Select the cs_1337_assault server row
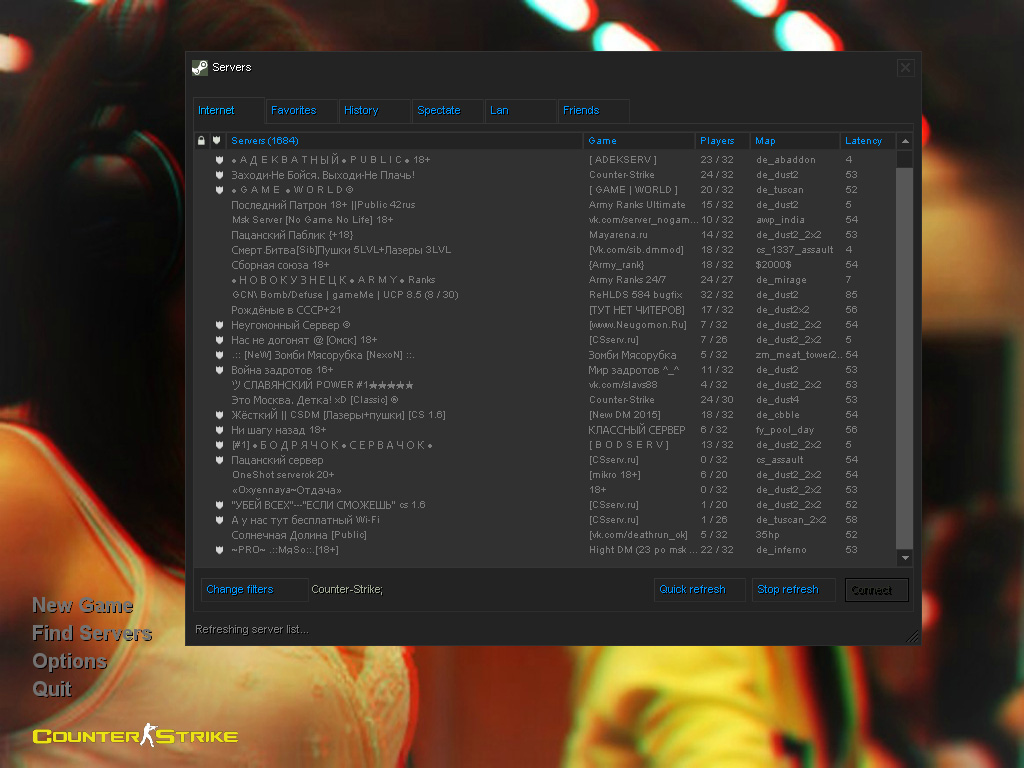Screen dimensions: 1024x768 (x=545, y=250)
